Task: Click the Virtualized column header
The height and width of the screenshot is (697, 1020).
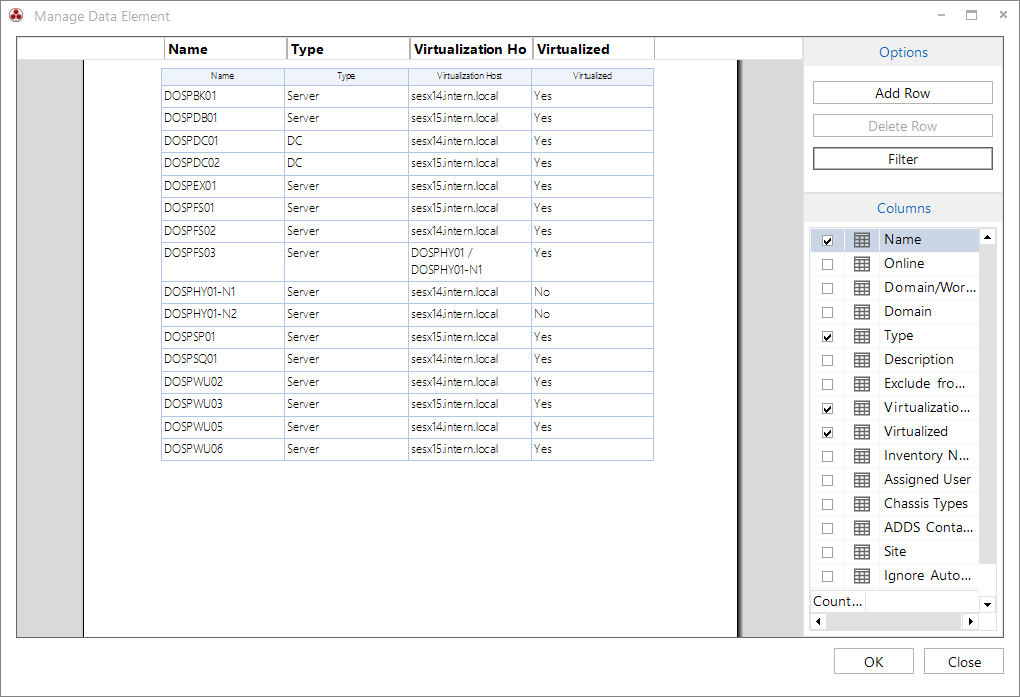Action: pos(594,49)
